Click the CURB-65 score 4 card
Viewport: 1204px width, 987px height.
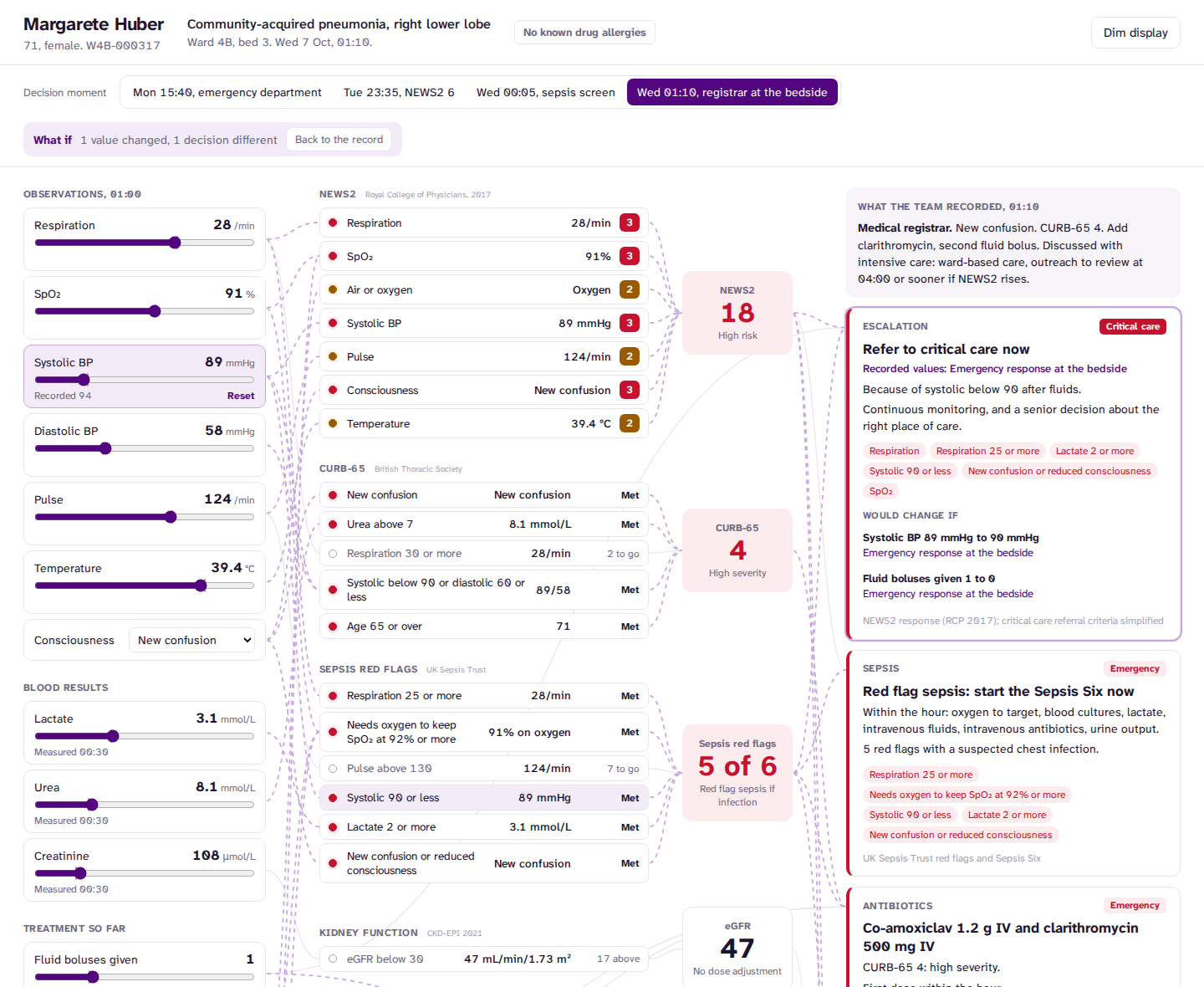click(x=737, y=550)
